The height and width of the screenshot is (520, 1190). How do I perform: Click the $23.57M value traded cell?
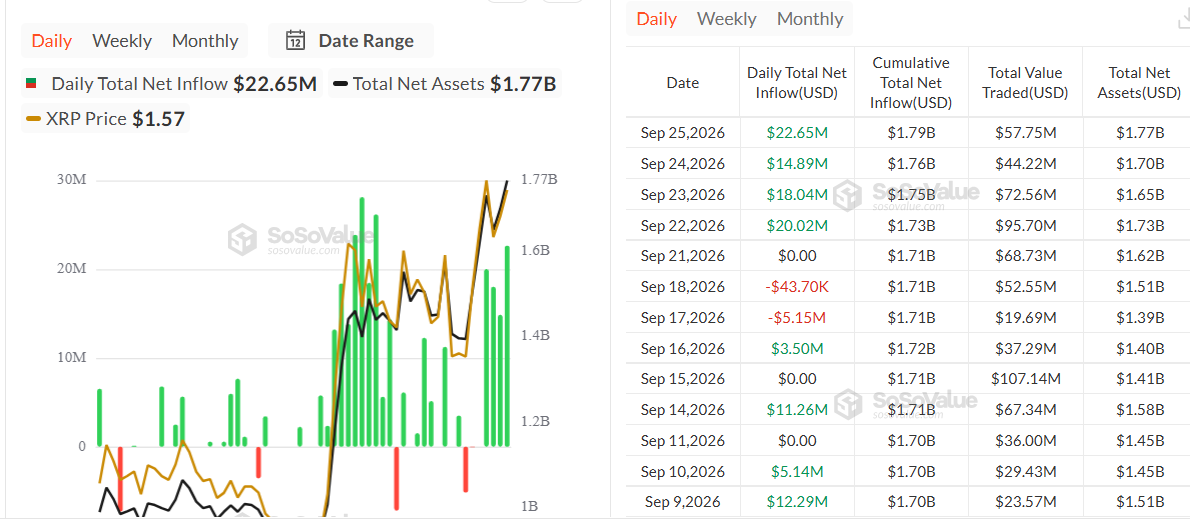1026,502
